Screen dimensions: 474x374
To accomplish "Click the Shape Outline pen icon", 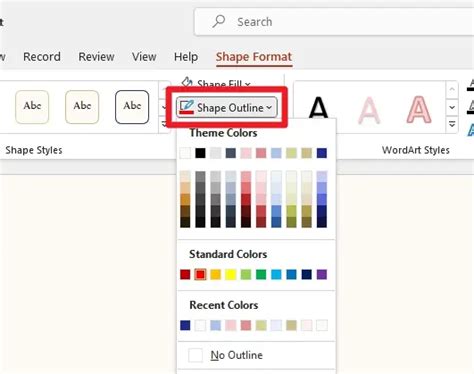I will (186, 108).
